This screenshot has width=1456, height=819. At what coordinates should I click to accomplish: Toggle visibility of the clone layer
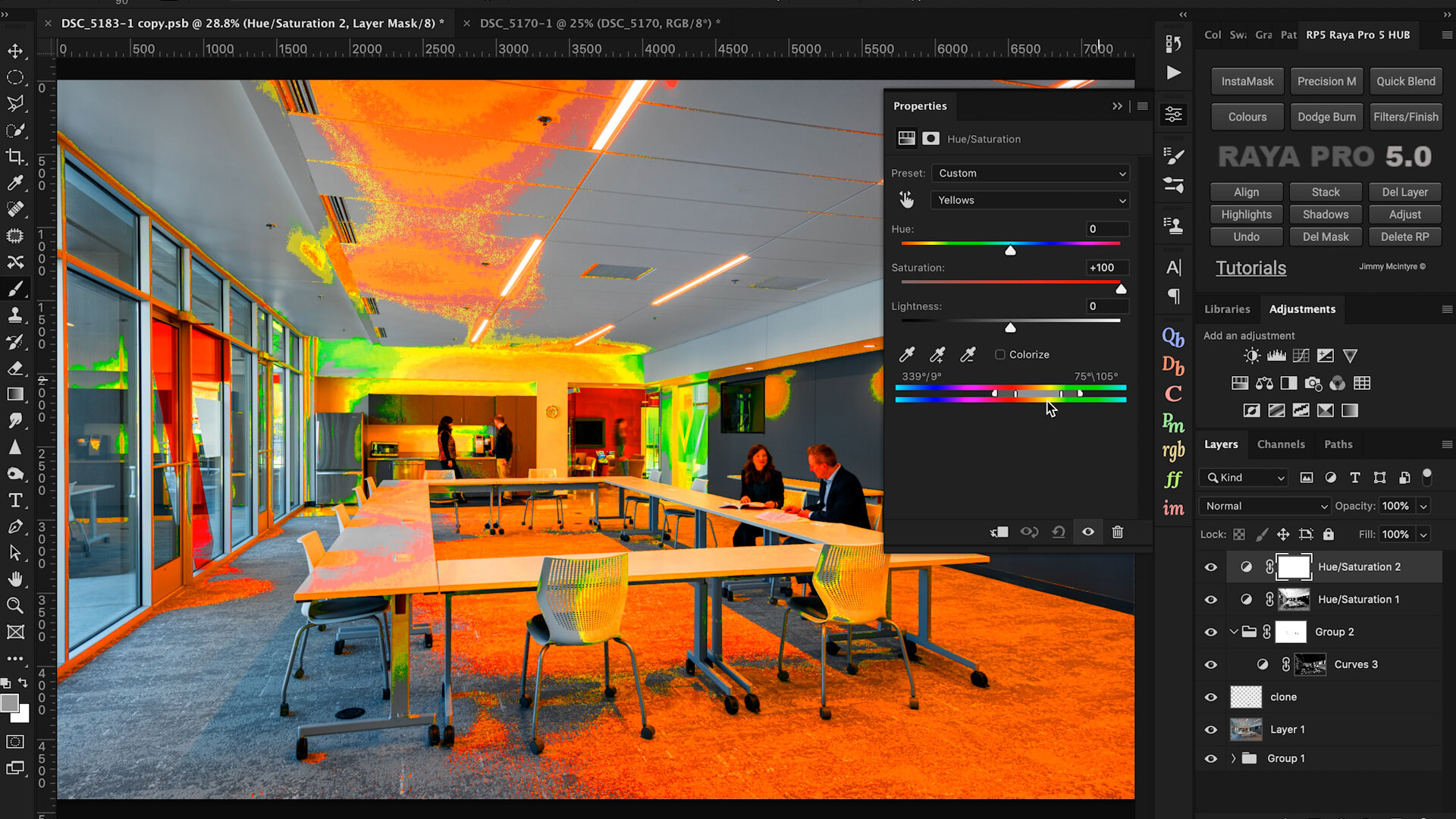tap(1211, 697)
